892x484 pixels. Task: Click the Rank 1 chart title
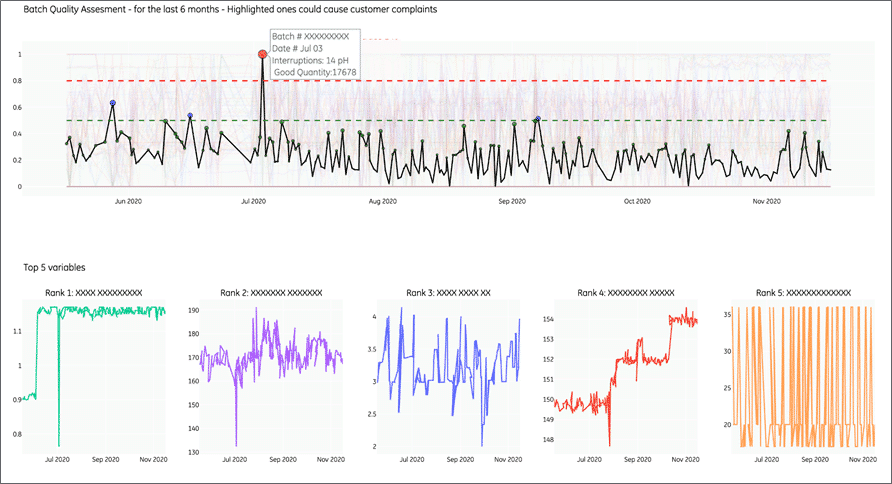click(94, 292)
